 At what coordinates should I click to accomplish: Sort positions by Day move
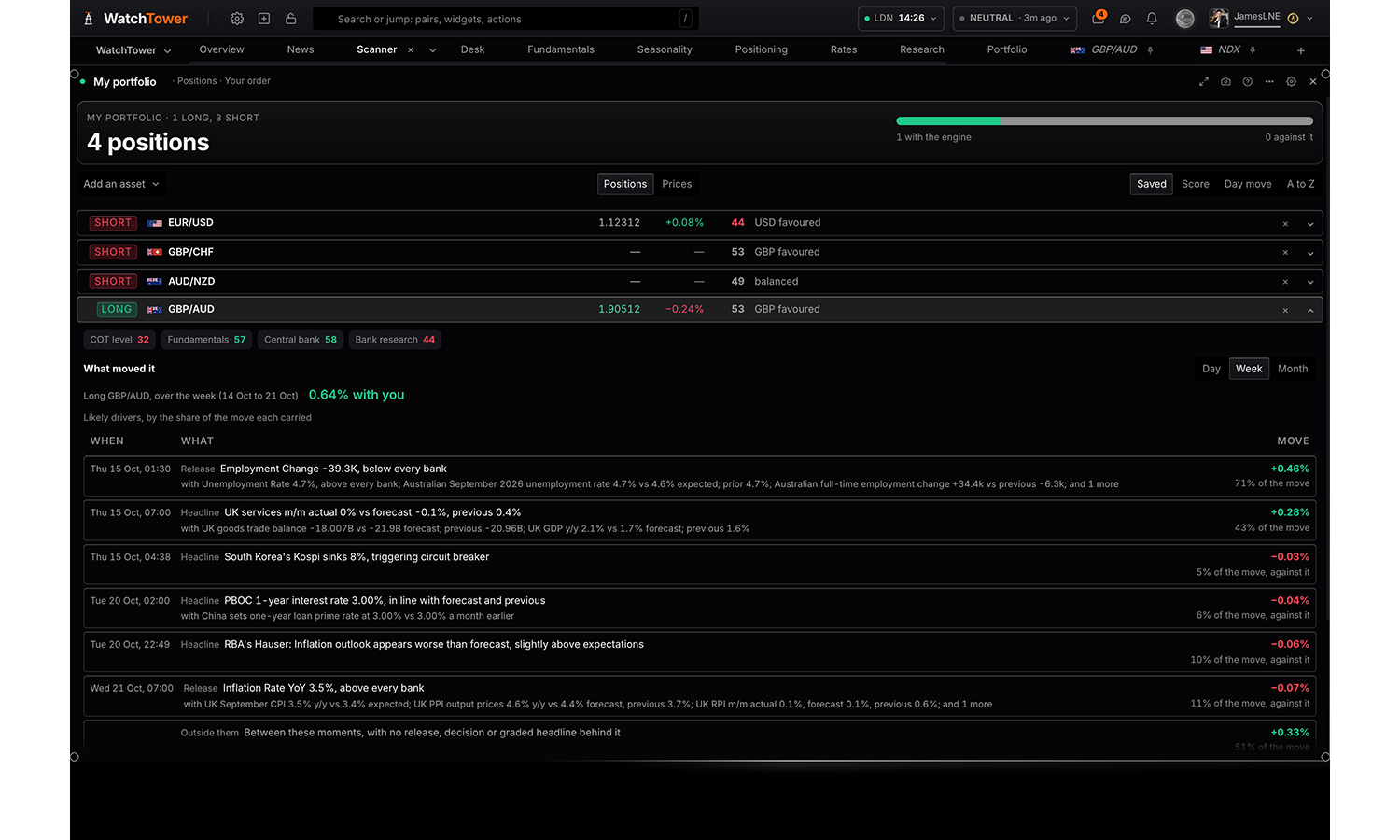[x=1248, y=184]
